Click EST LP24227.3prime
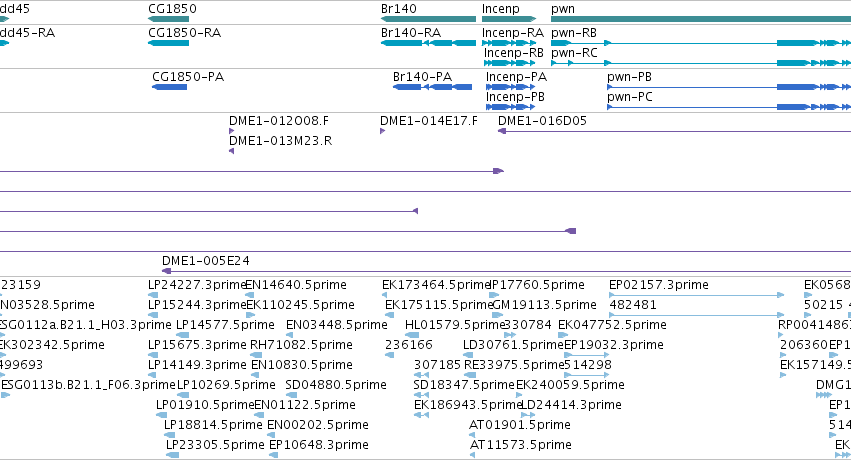The image size is (851, 460). tap(197, 285)
